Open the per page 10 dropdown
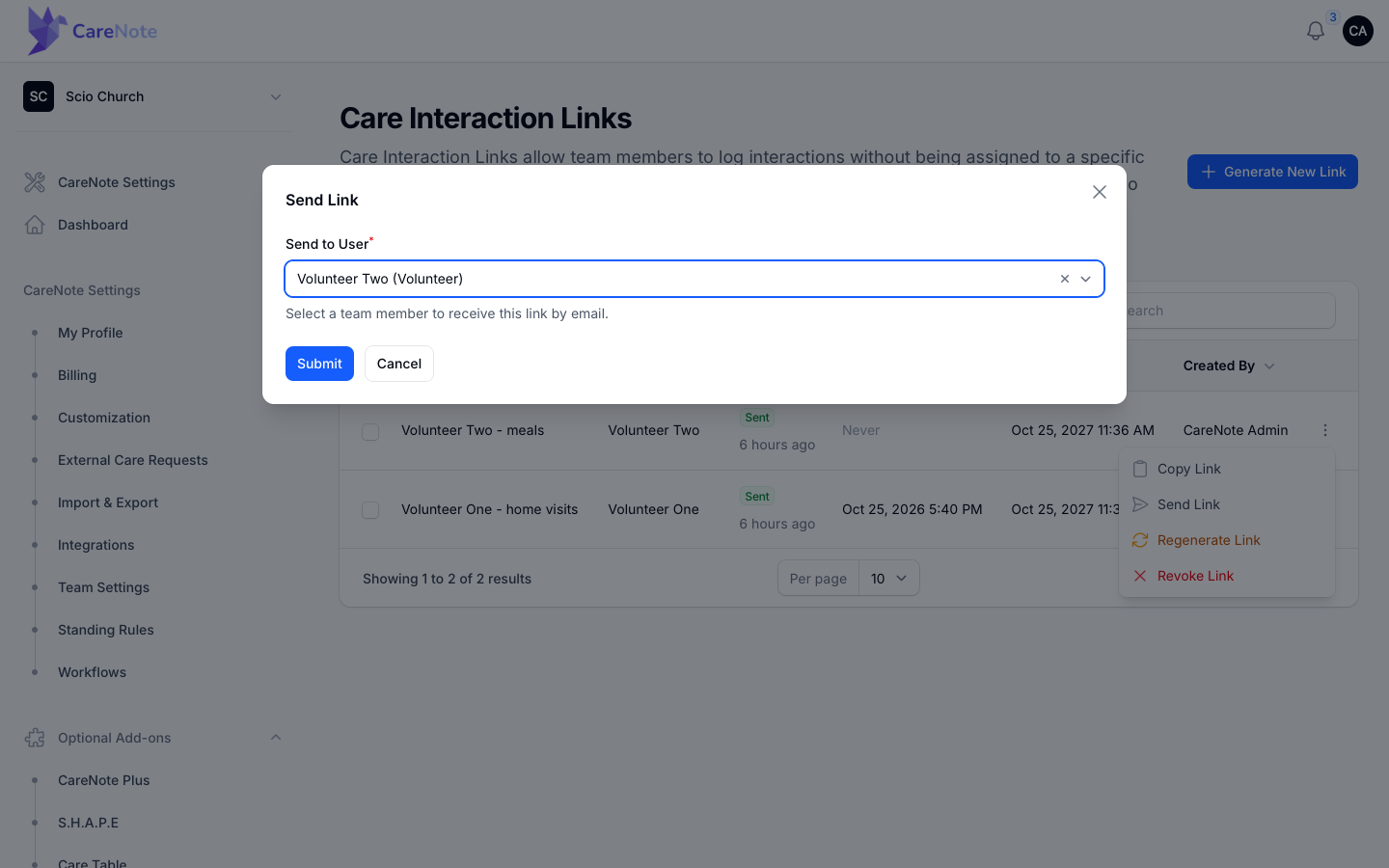This screenshot has height=868, width=1389. 889,579
